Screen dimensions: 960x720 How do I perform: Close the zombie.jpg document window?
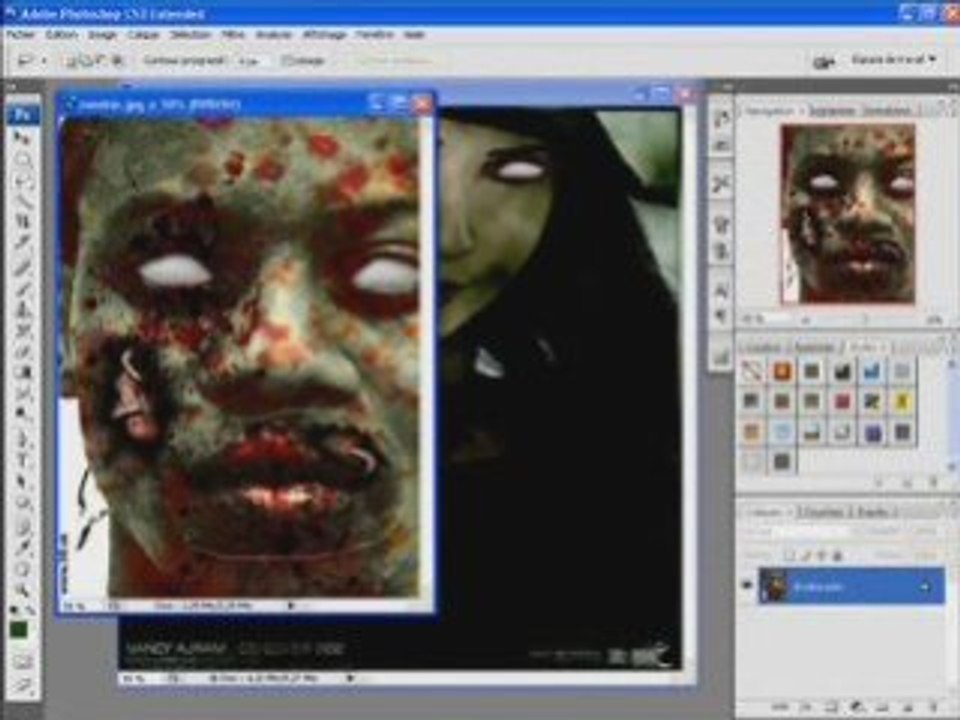point(422,104)
